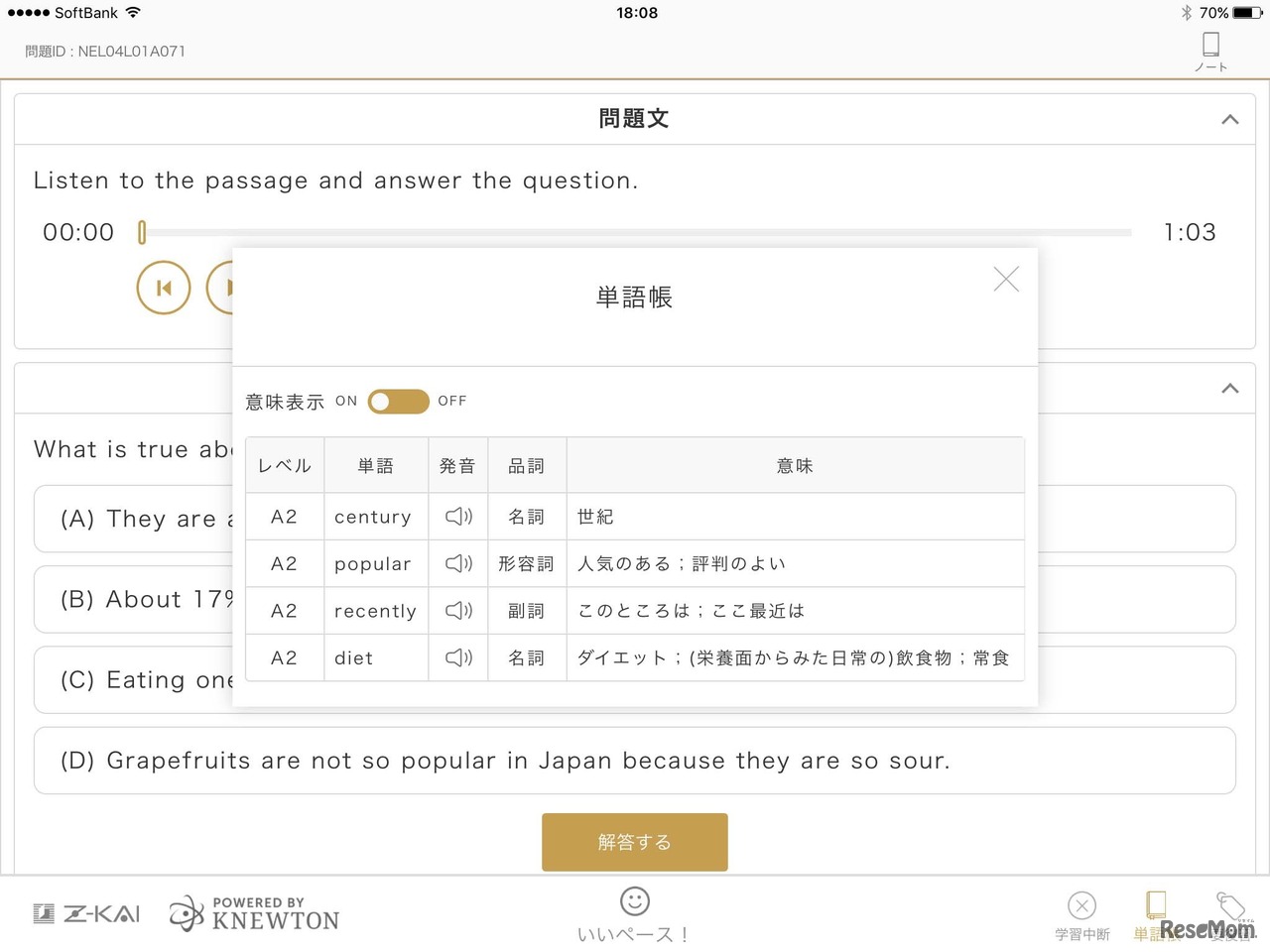Tap the Powered by Knewton logo
The width and height of the screenshot is (1270, 952).
(x=253, y=912)
